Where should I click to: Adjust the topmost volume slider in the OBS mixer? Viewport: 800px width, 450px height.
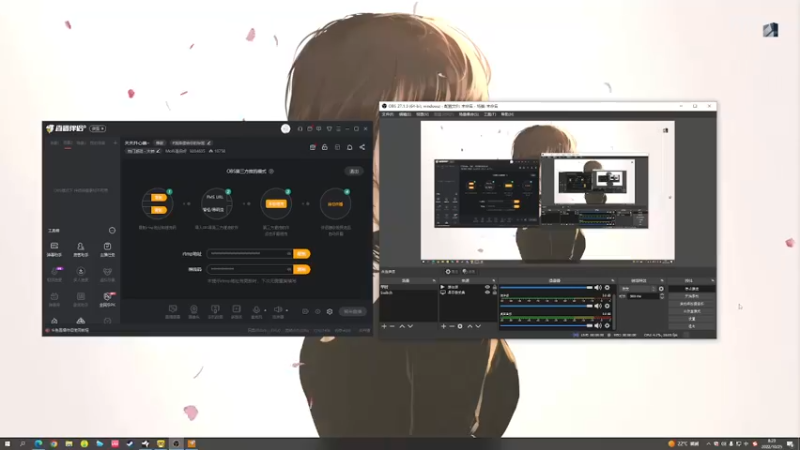[546, 288]
